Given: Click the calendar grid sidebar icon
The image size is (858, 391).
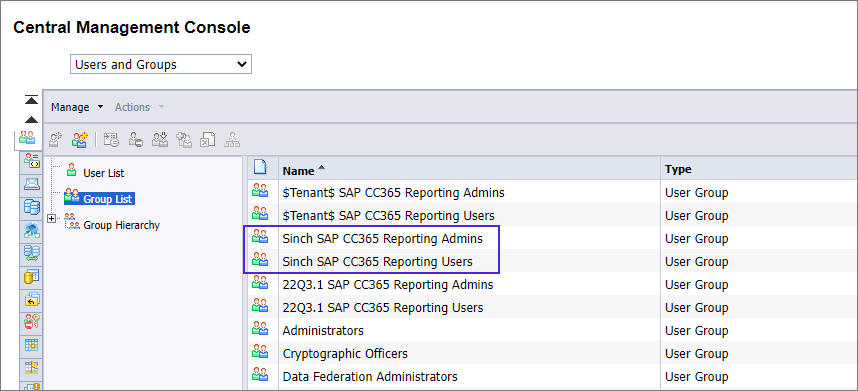Looking at the screenshot, I should tap(32, 345).
